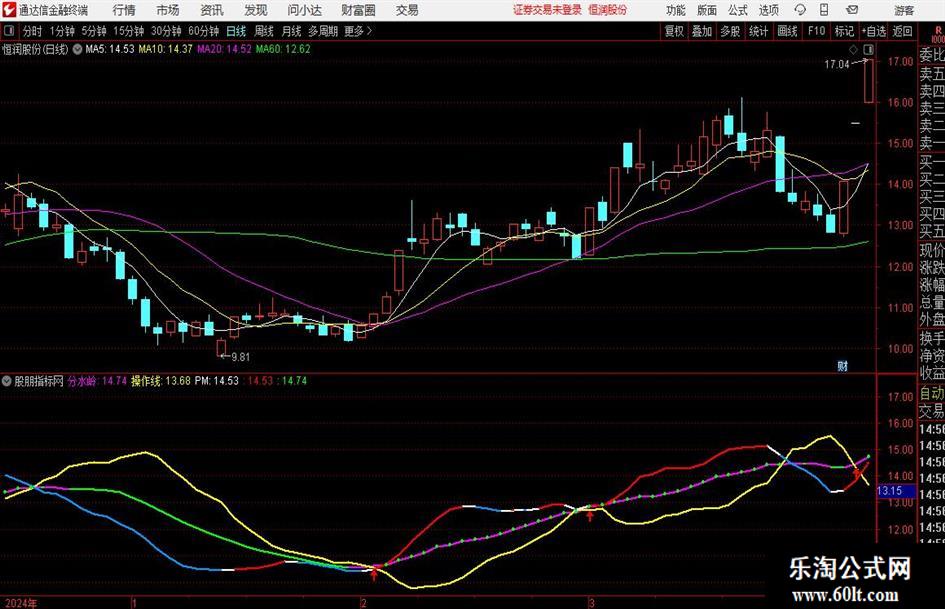This screenshot has height=609, width=945.
Task: Click the 恒润股份 stock name in title bar
Action: pos(608,10)
